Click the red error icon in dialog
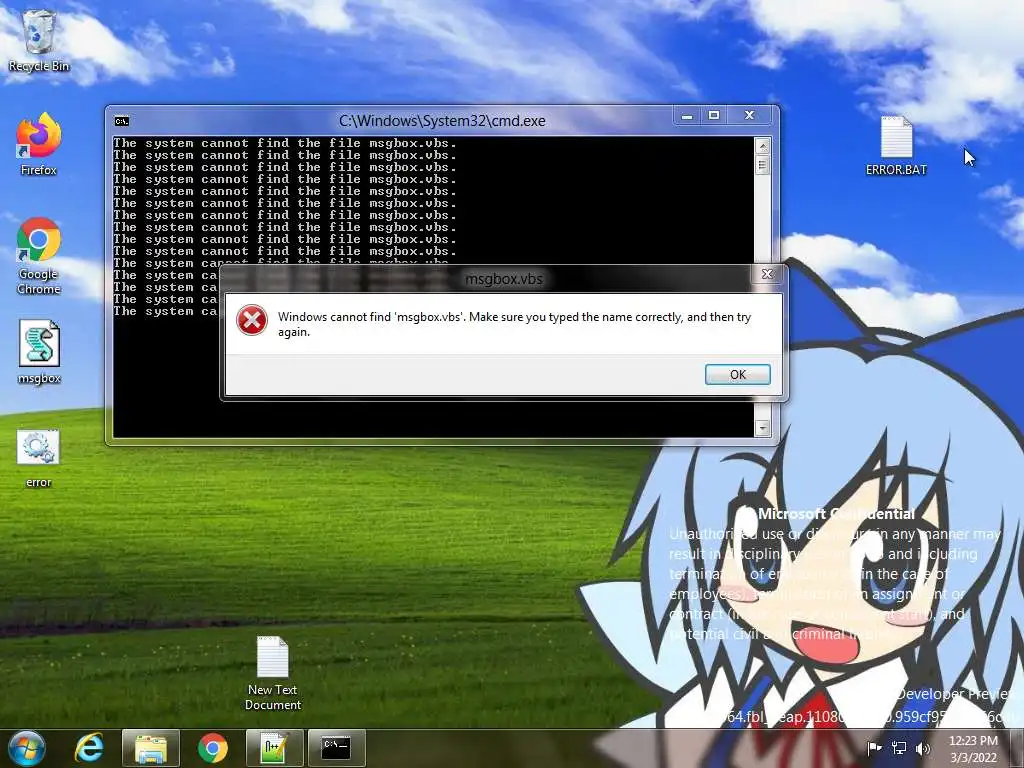This screenshot has width=1024, height=768. pyautogui.click(x=252, y=321)
